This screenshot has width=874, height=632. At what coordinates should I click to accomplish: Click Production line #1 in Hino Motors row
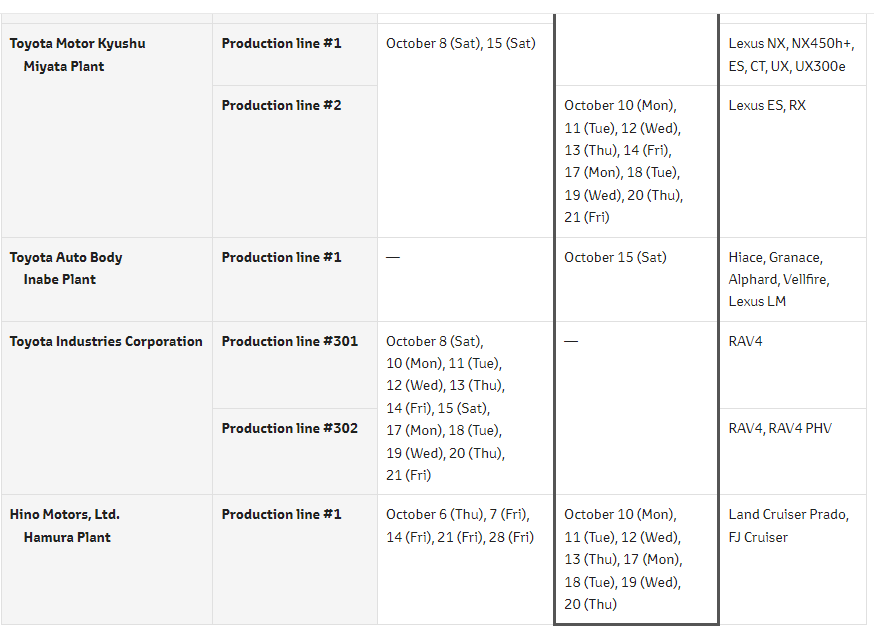(281, 514)
